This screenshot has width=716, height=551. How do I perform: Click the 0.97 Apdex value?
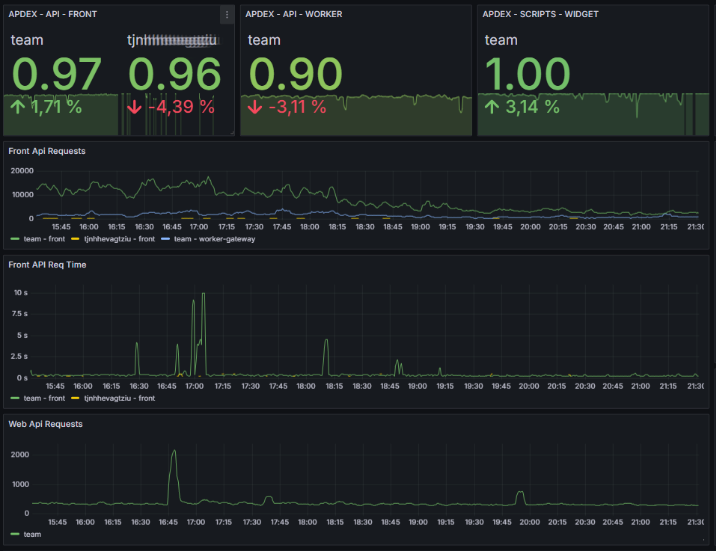[57, 74]
